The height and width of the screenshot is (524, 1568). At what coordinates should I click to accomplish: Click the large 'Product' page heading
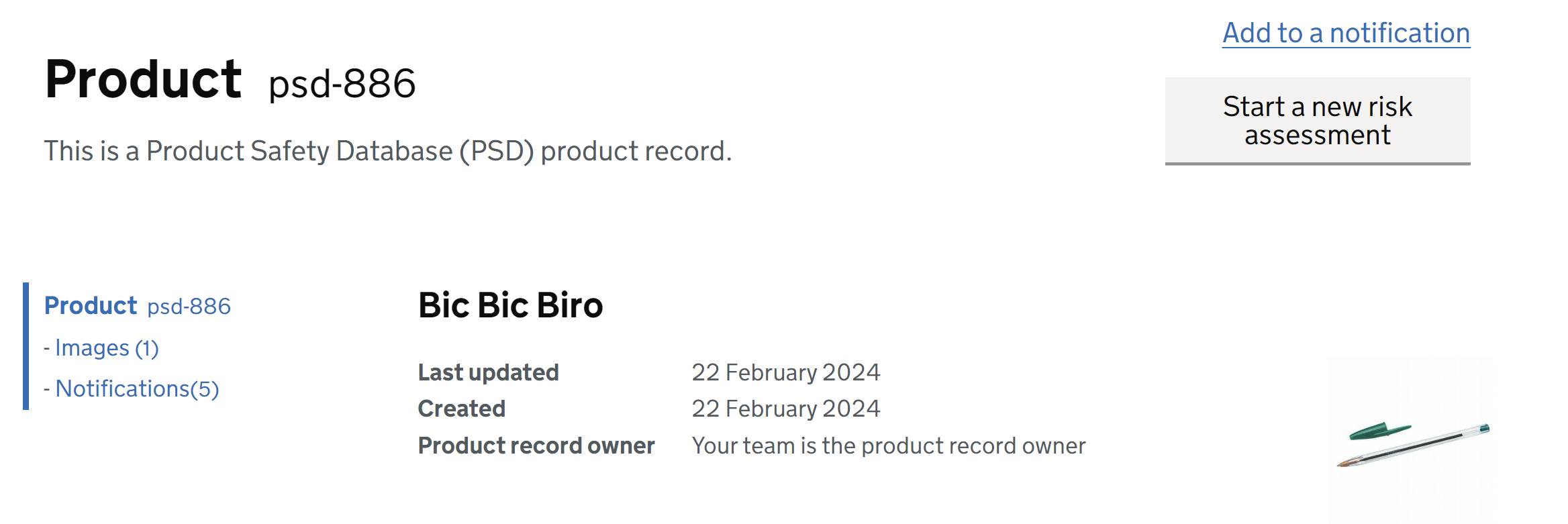pos(143,80)
